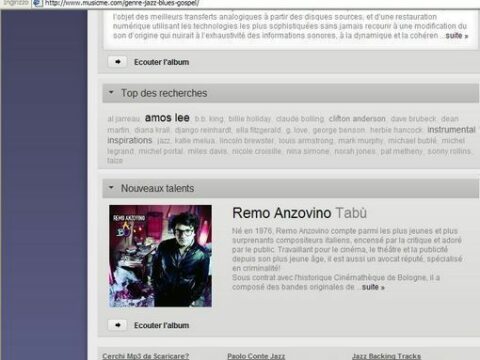Collapse the Top des recherches section
This screenshot has height=360, width=480.
[x=111, y=92]
